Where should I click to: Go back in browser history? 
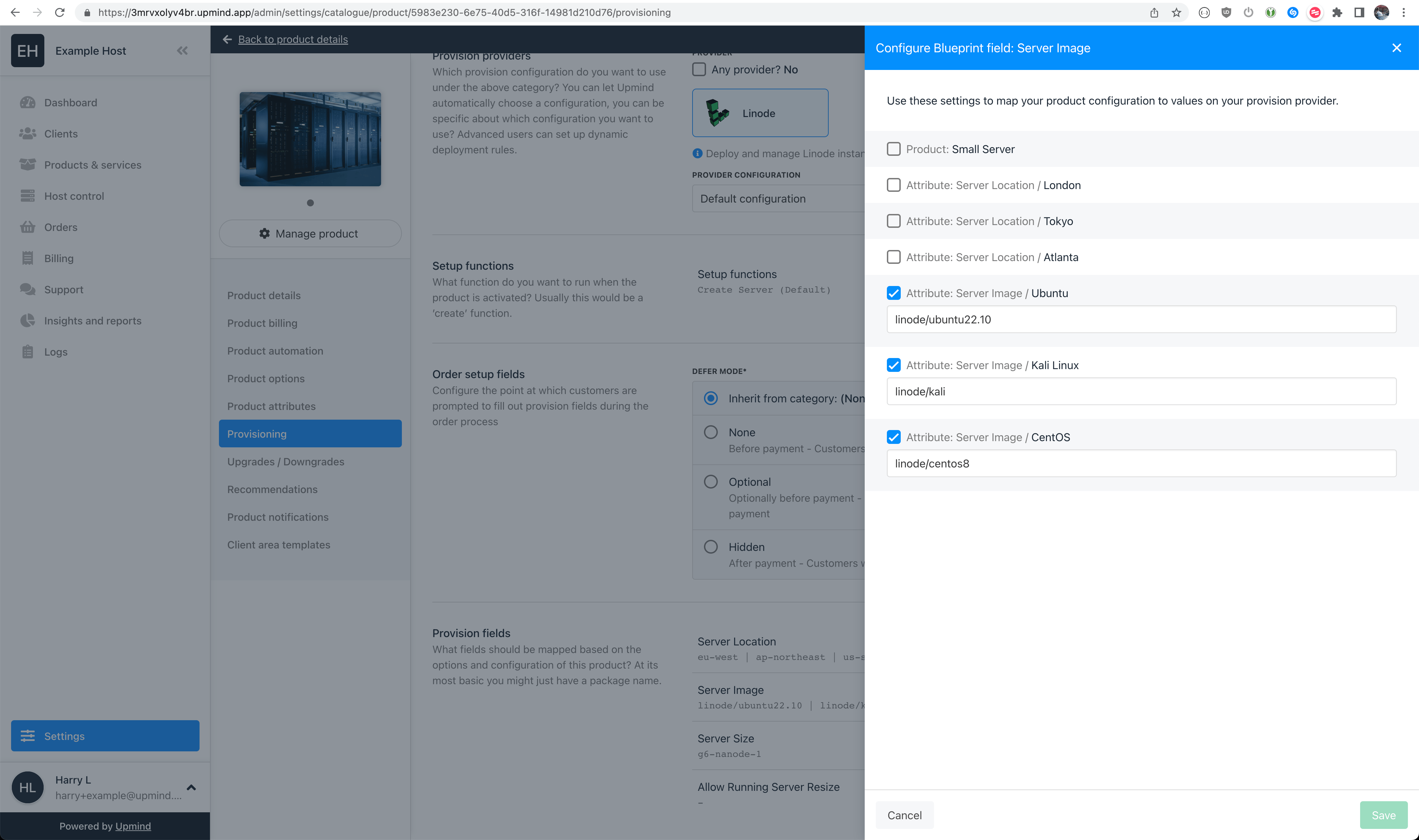click(15, 12)
